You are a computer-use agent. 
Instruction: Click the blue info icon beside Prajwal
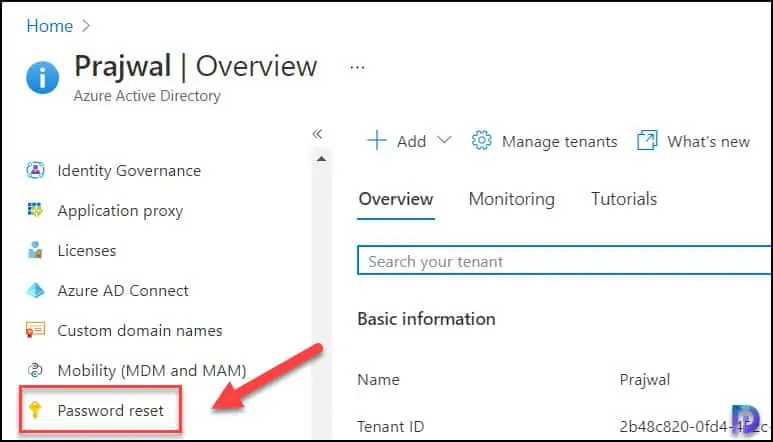tap(42, 77)
